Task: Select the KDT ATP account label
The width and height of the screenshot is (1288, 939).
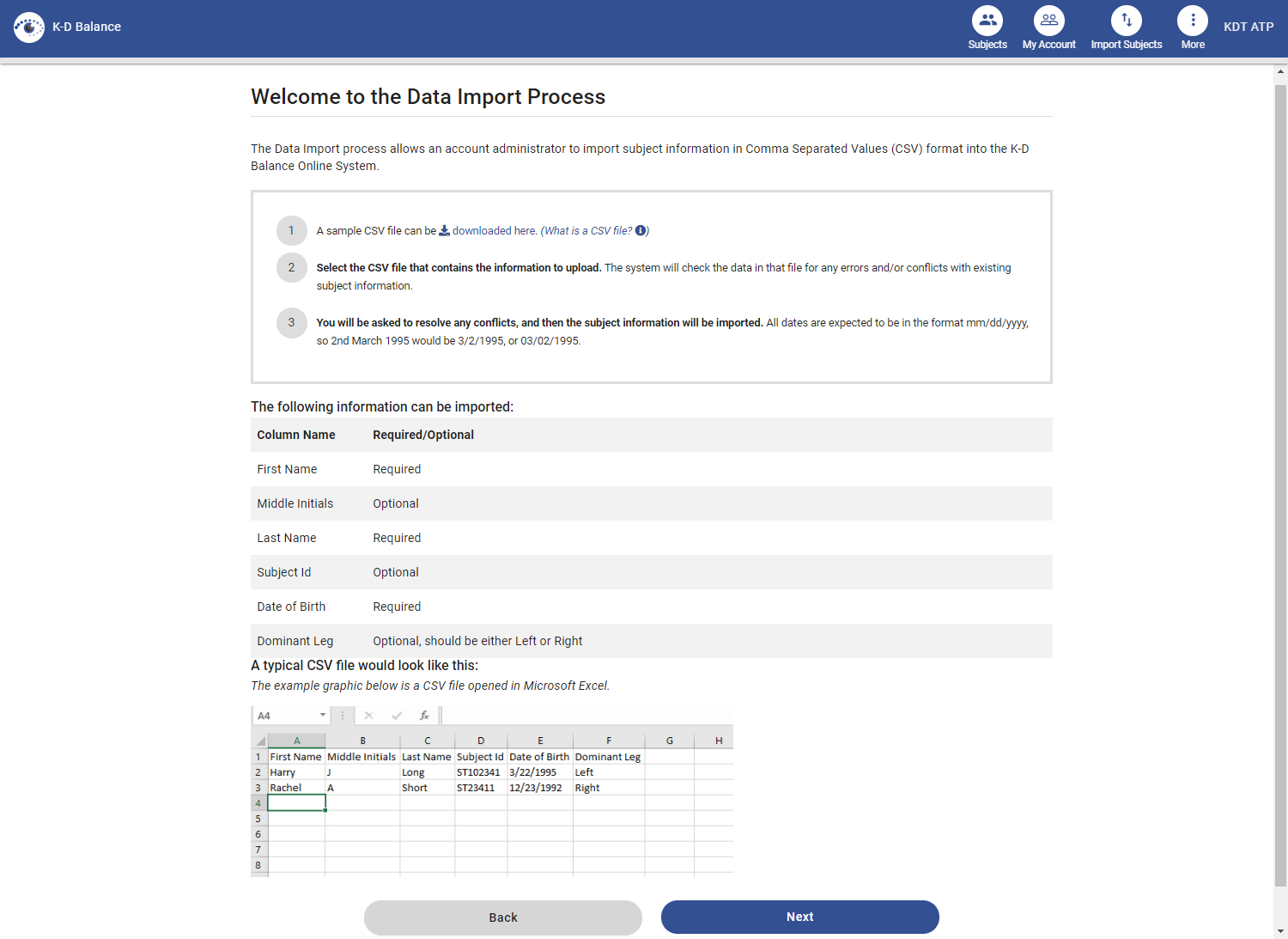Action: tap(1249, 27)
